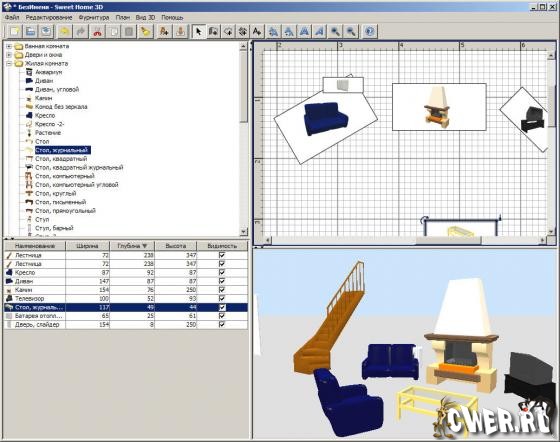This screenshot has height=442, width=560.
Task: Collapse the Жилая комната folder
Action: click(x=9, y=64)
